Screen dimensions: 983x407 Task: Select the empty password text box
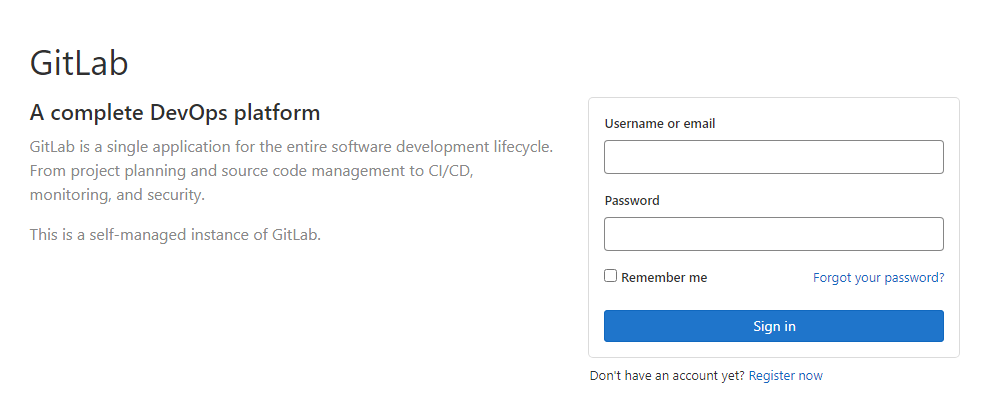tap(774, 234)
